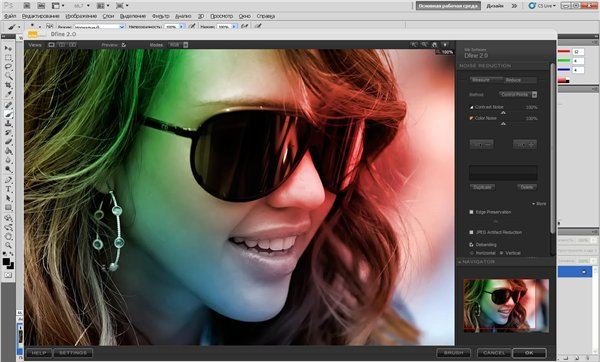Viewport: 600px width, 362px height.
Task: Open the Редактирование menu
Action: coord(41,16)
